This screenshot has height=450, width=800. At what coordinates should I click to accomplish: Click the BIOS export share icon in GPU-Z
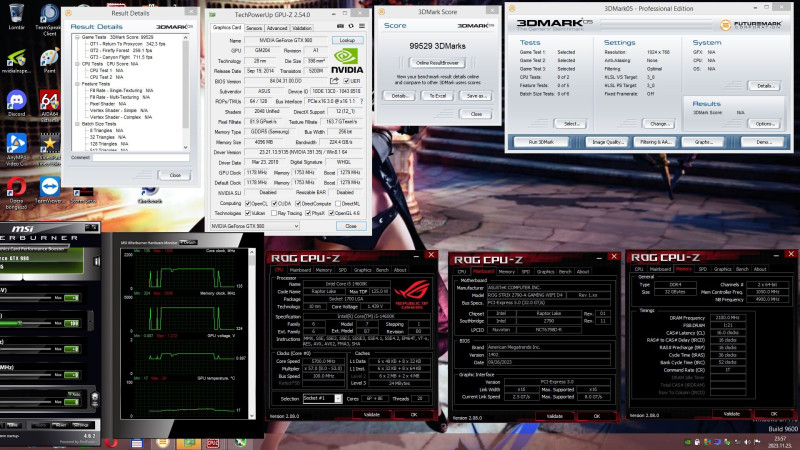pos(334,81)
